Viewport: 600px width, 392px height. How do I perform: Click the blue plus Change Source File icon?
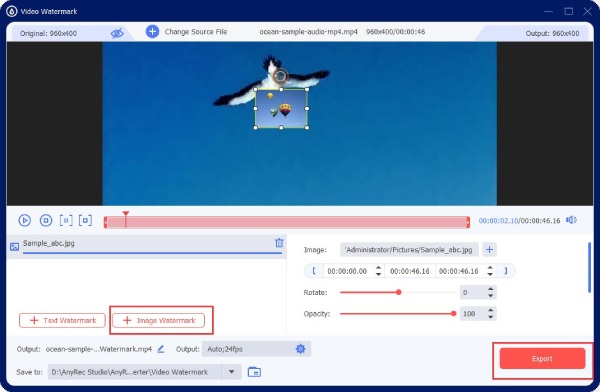coord(152,31)
